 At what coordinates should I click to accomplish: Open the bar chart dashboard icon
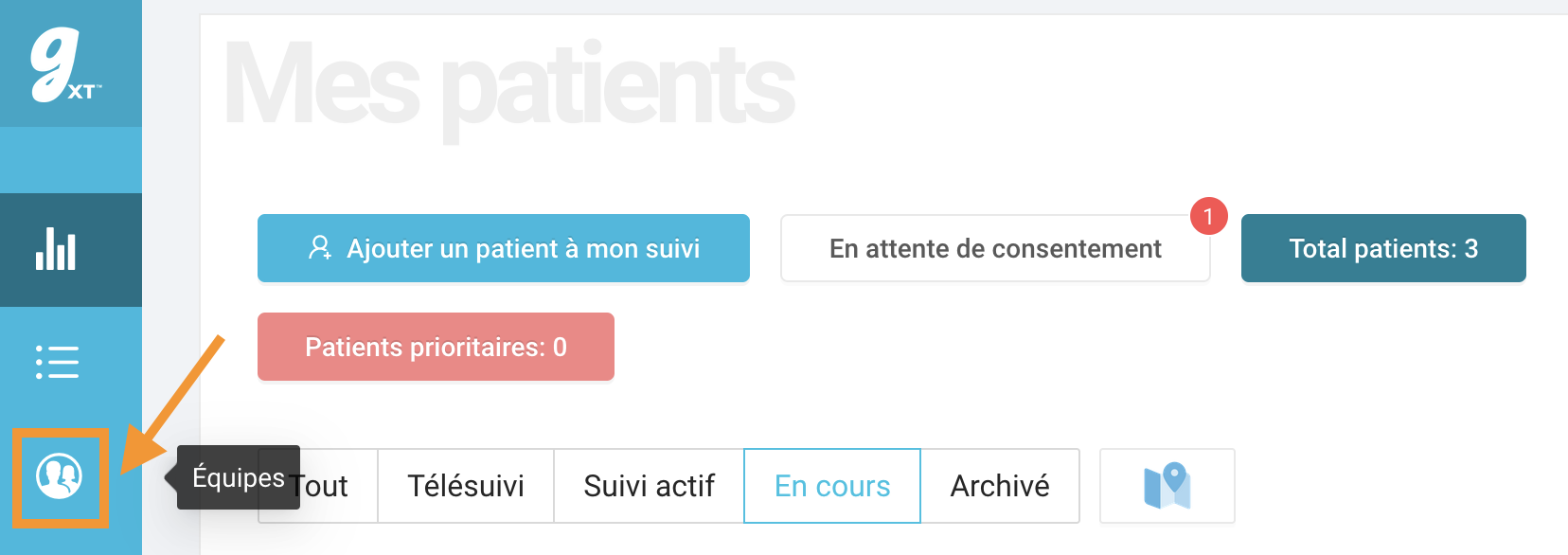pos(56,250)
